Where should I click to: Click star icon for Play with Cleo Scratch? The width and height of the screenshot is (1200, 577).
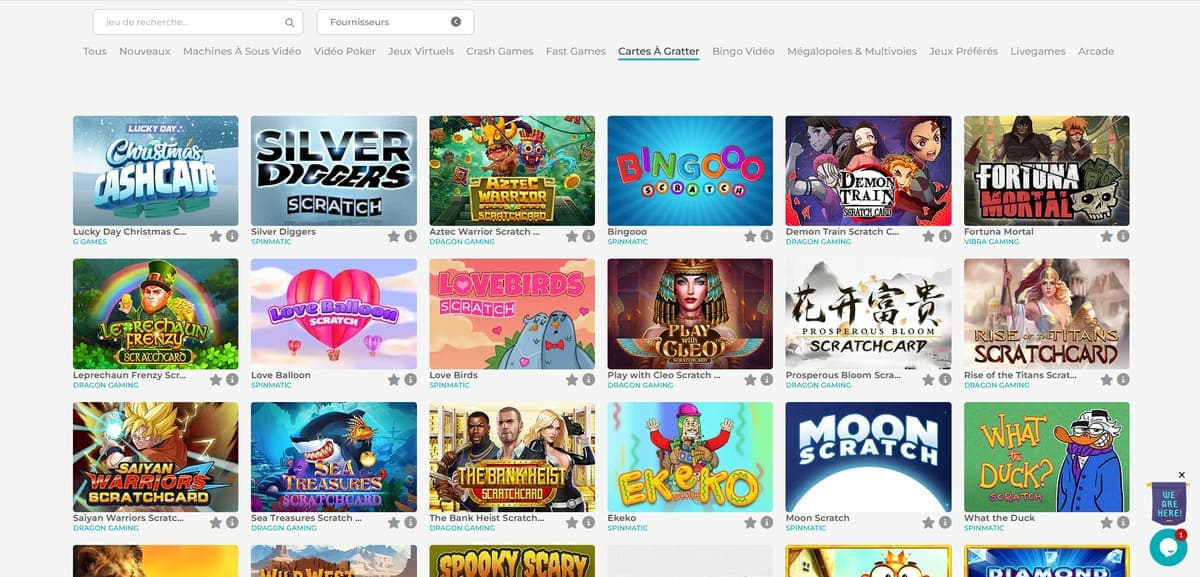pyautogui.click(x=750, y=380)
